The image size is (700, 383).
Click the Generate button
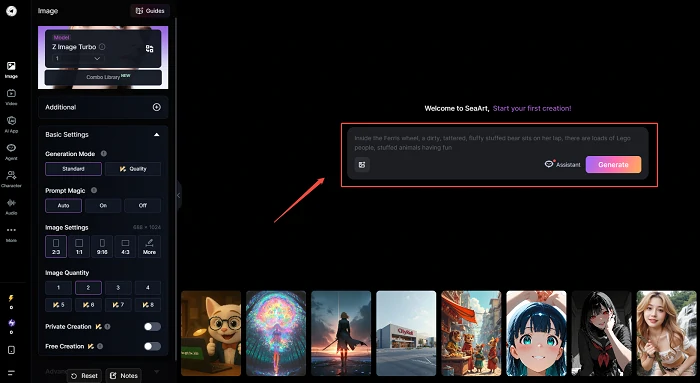pos(613,165)
